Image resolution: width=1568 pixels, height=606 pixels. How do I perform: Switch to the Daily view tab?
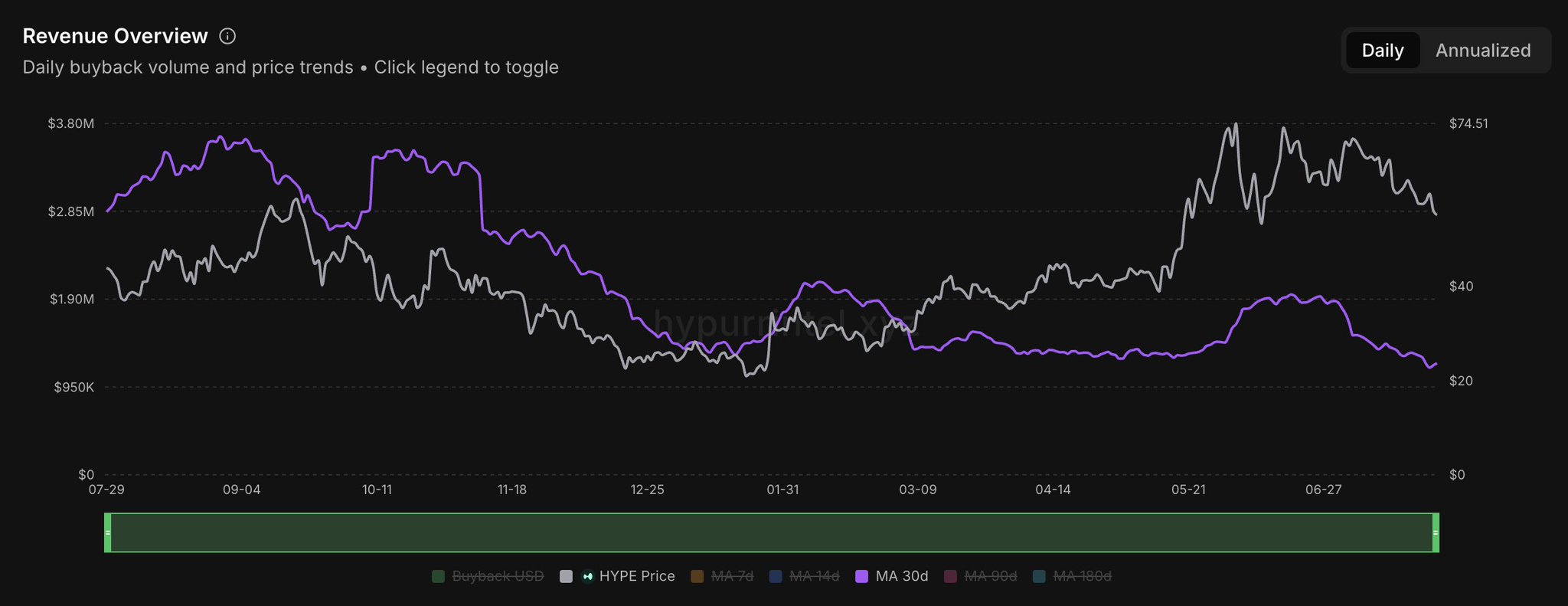tap(1383, 51)
